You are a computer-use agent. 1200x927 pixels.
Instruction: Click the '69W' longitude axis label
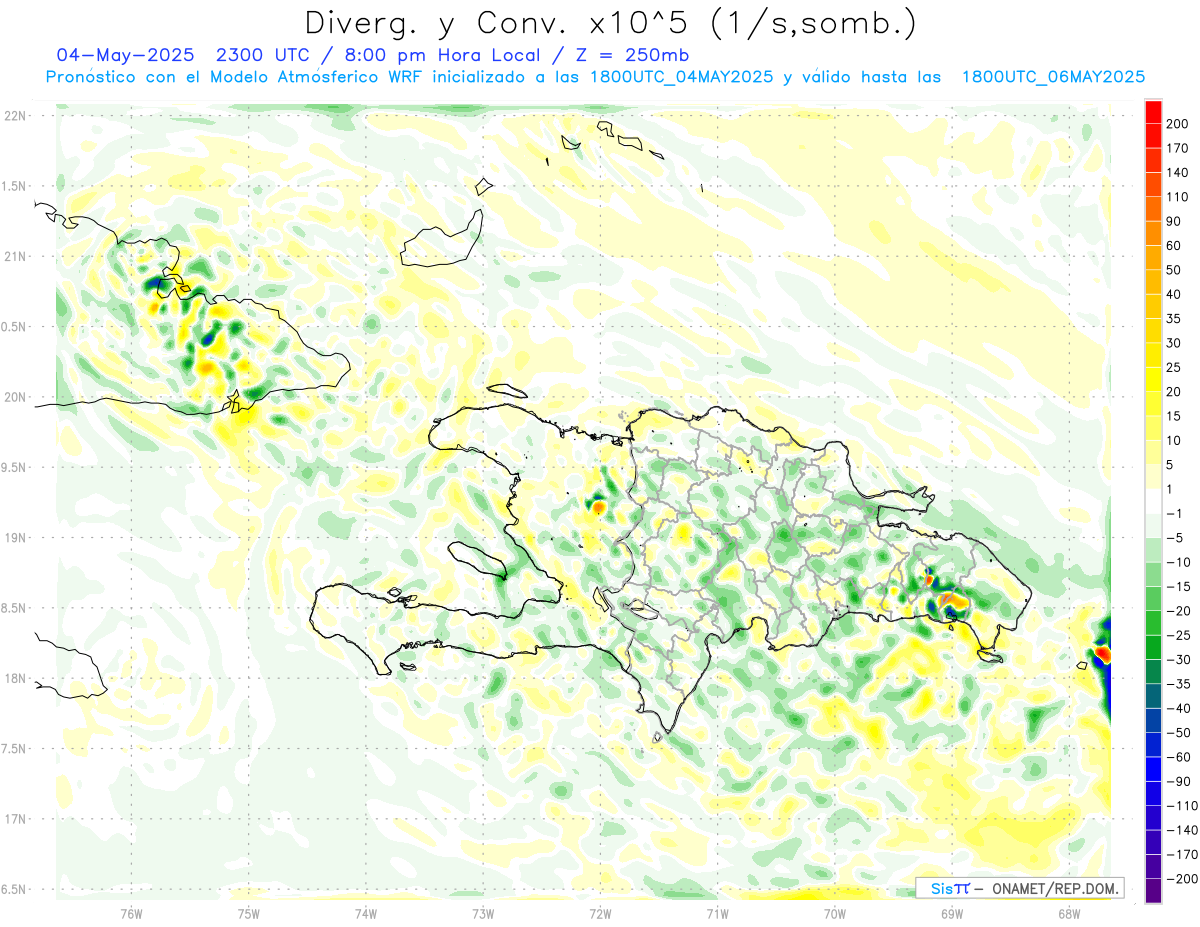tap(951, 914)
